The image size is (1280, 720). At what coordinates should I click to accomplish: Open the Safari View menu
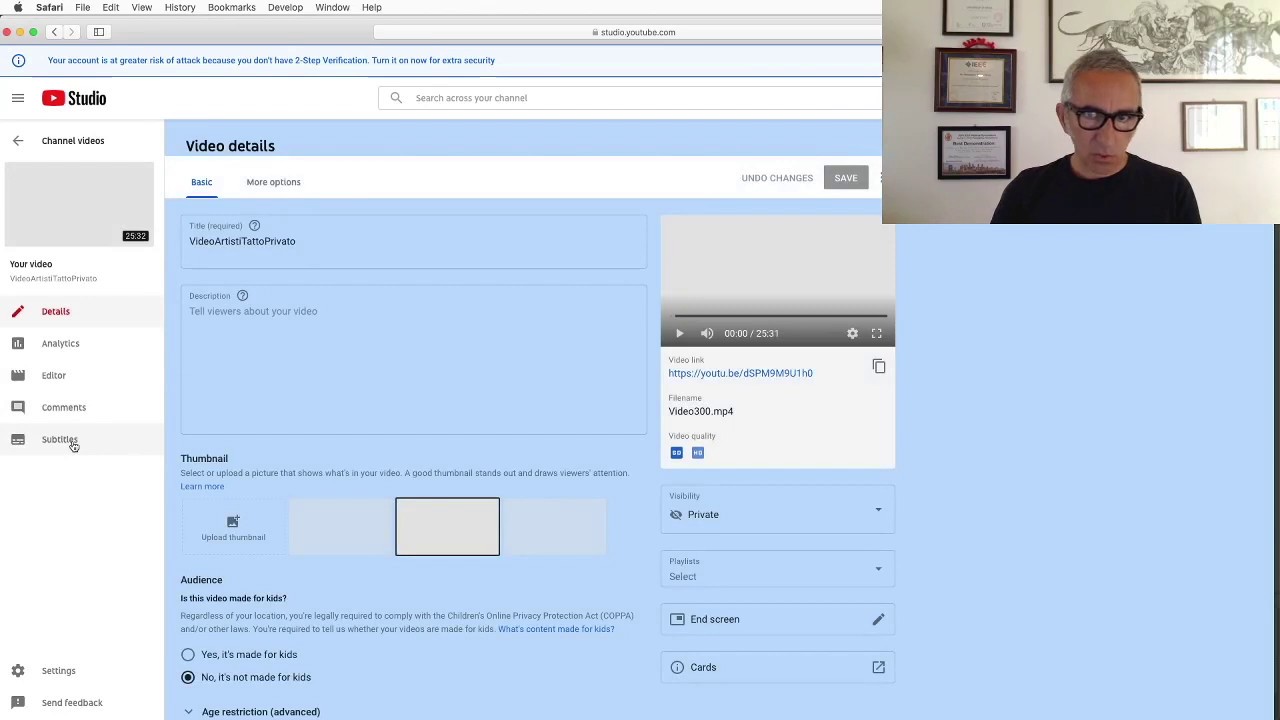click(x=141, y=7)
